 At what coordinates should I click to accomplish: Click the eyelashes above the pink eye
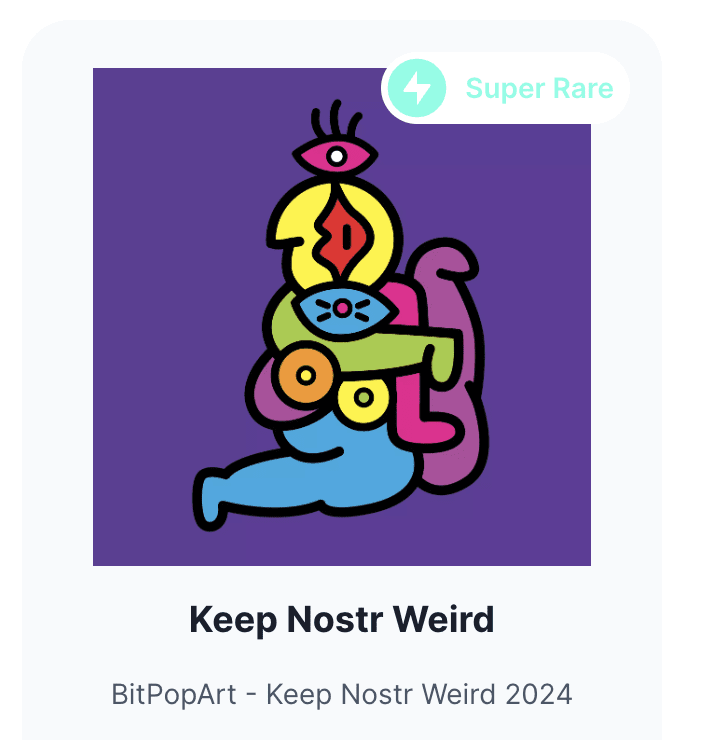tap(336, 119)
